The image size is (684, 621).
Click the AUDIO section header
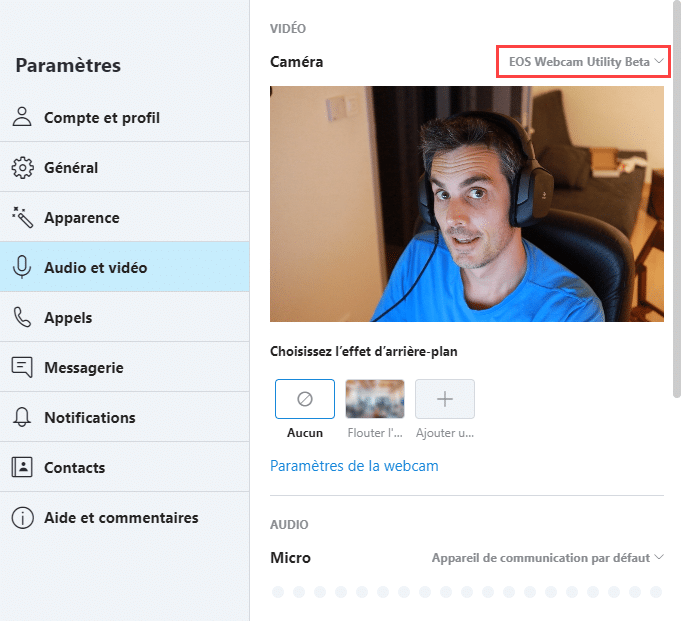289,524
